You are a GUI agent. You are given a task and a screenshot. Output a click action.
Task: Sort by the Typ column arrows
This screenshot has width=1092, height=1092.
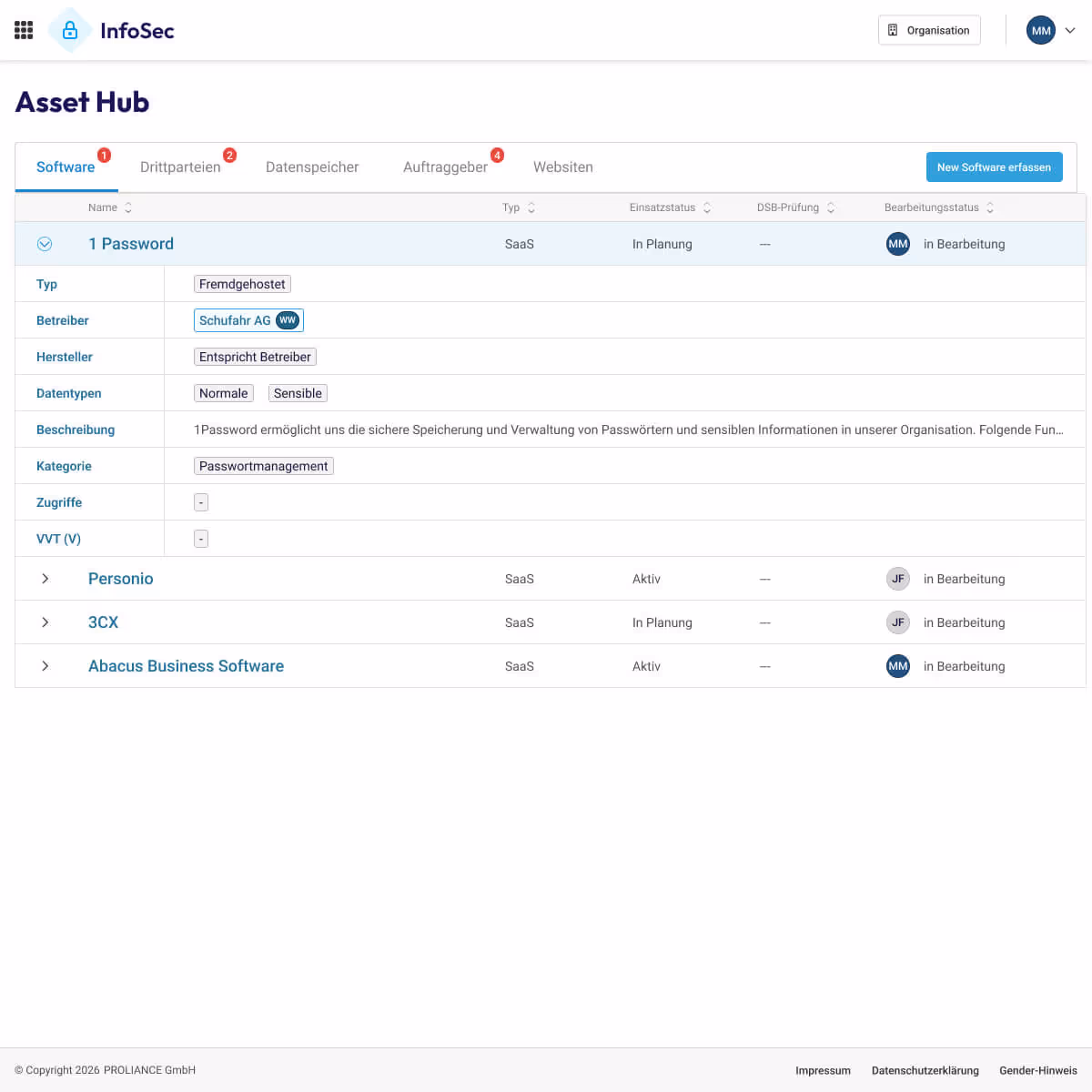pyautogui.click(x=531, y=207)
